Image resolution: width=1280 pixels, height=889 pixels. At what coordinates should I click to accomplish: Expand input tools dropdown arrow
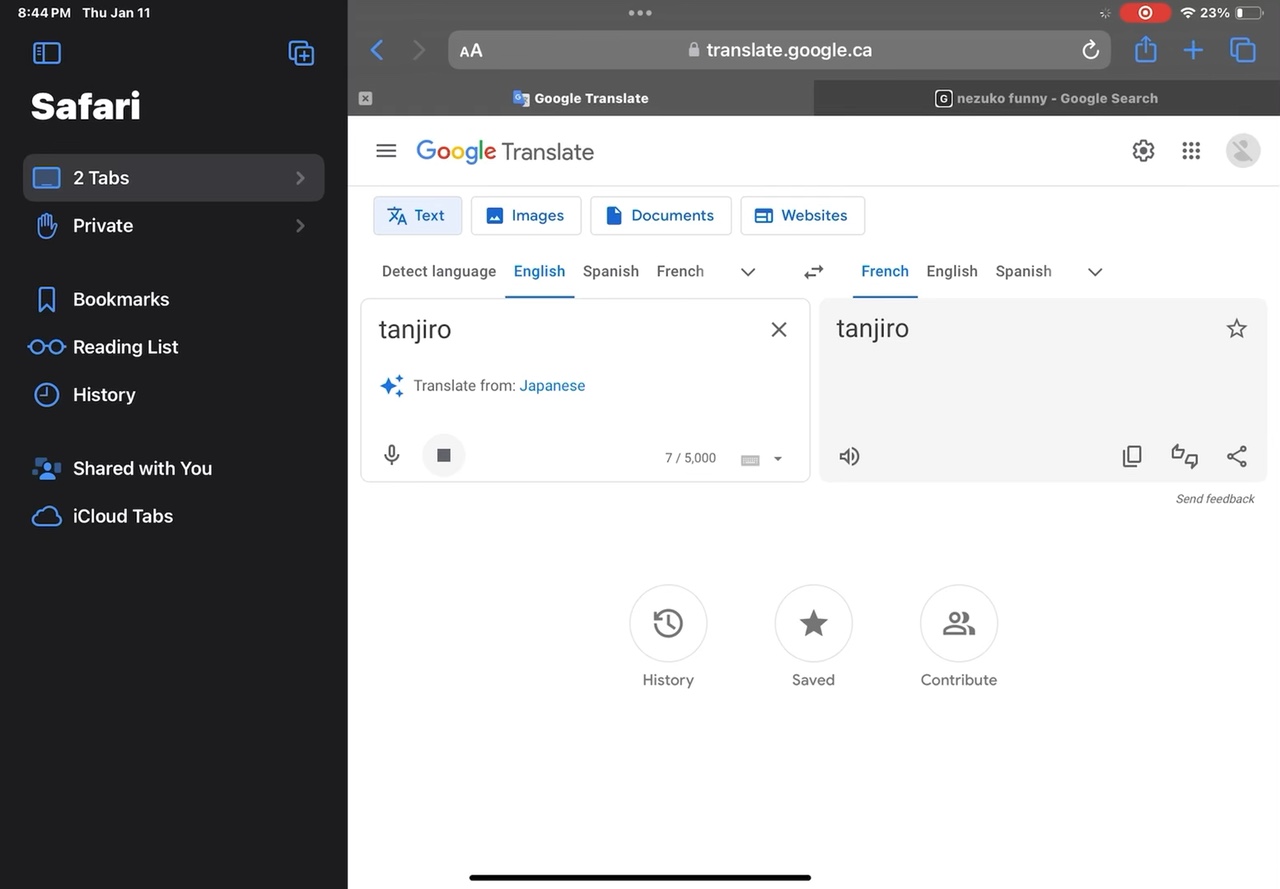pos(778,459)
